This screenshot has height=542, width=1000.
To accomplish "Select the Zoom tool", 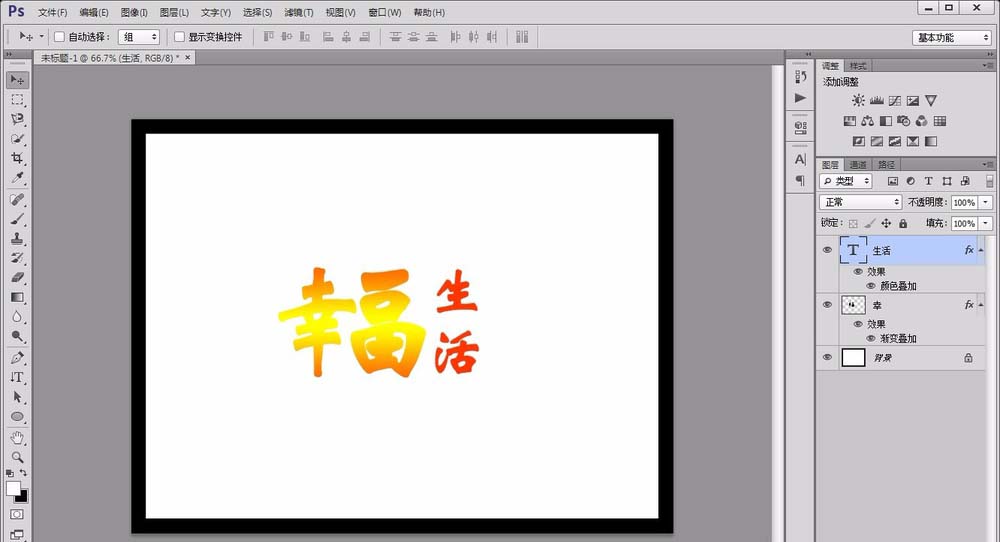I will tap(17, 457).
